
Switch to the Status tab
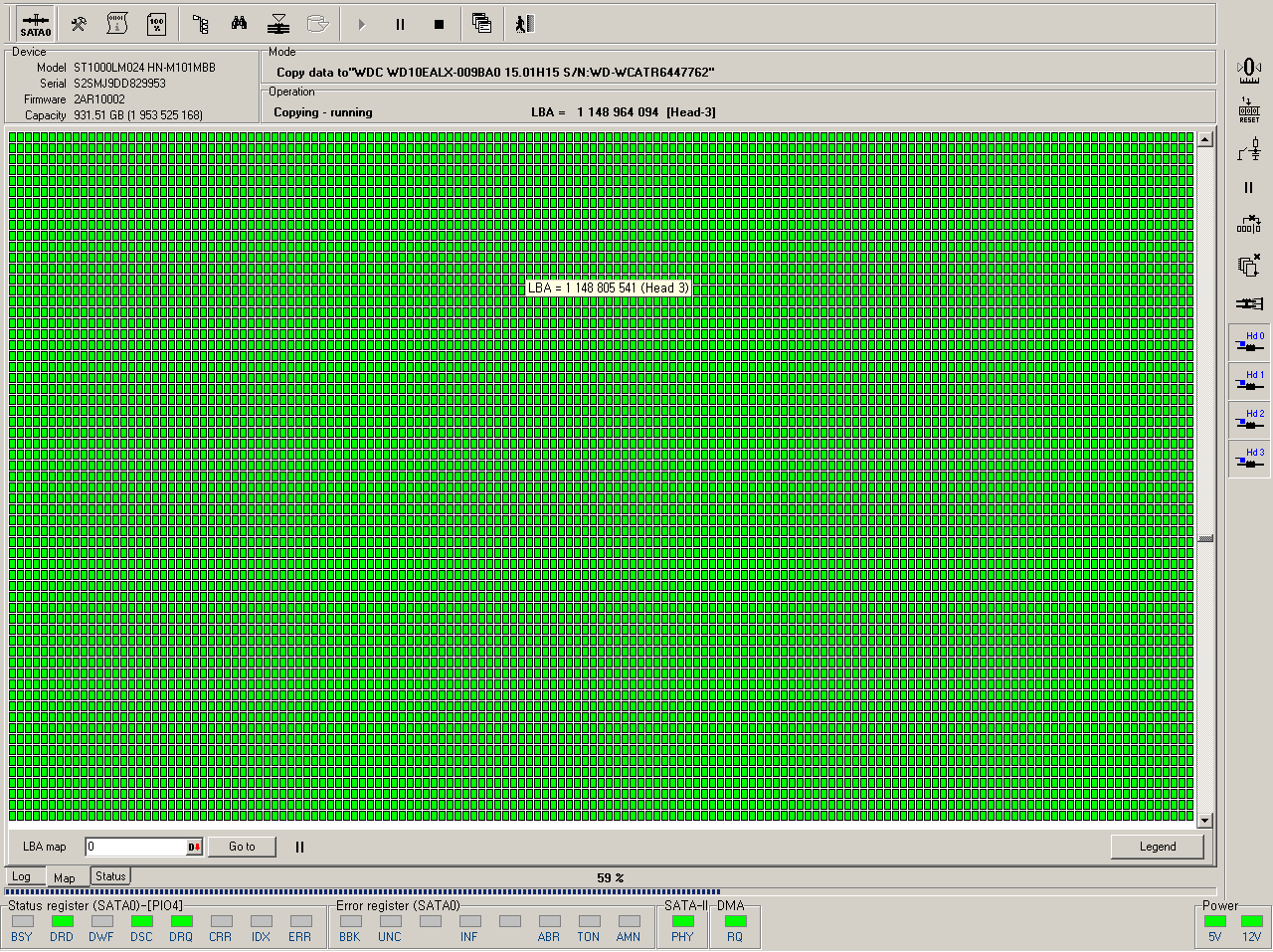click(x=110, y=876)
